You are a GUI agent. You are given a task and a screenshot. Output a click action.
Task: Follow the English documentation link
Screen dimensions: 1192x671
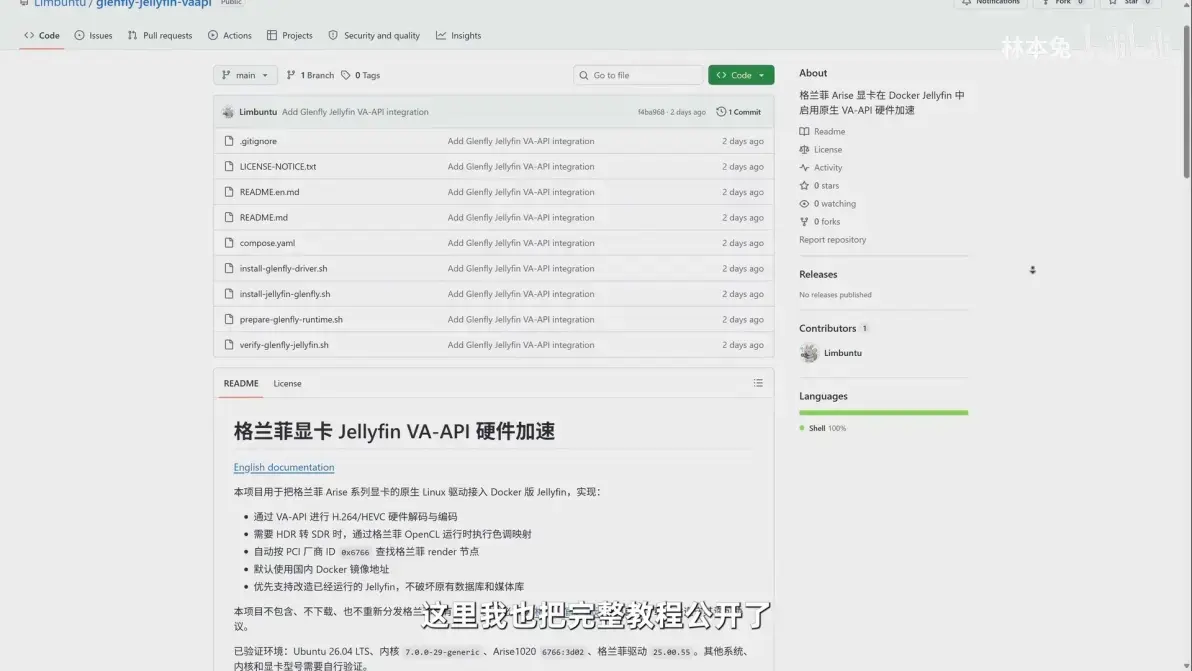point(284,467)
